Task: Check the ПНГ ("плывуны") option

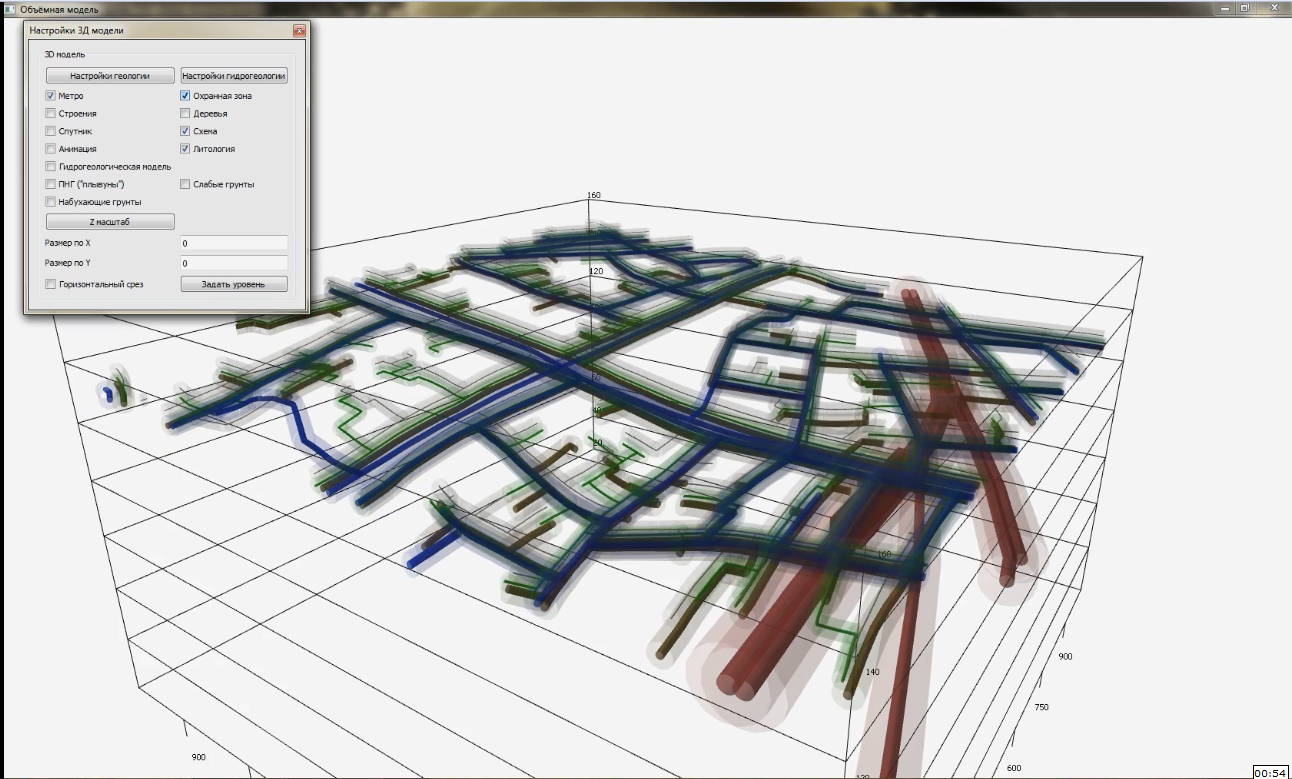Action: (51, 184)
